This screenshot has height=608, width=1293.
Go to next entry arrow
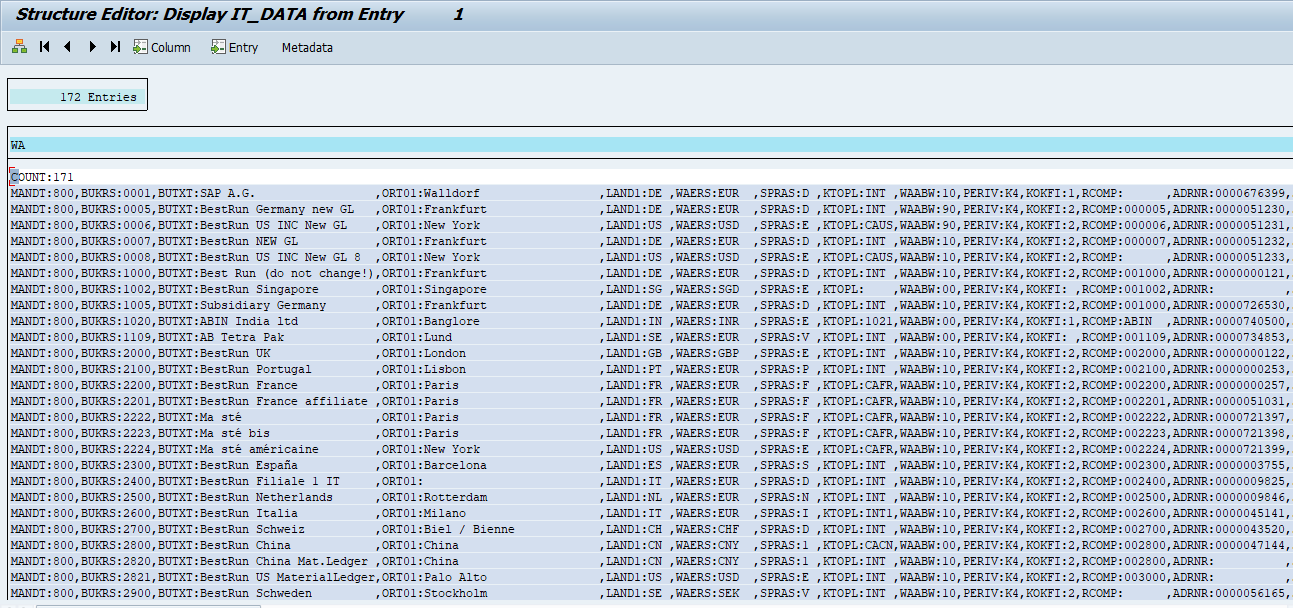coord(92,47)
